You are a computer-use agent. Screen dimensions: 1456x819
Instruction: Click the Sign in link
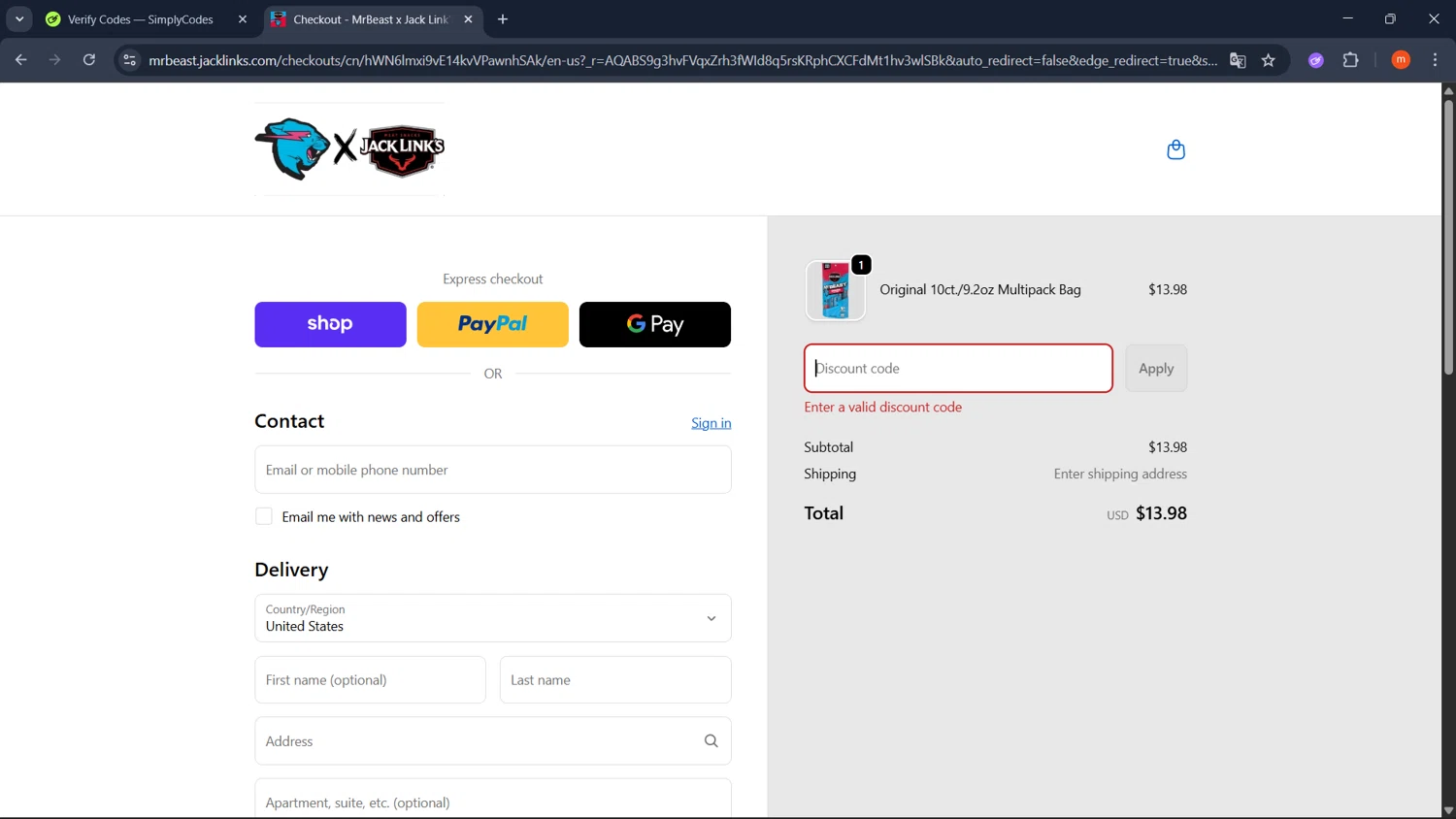coord(711,423)
